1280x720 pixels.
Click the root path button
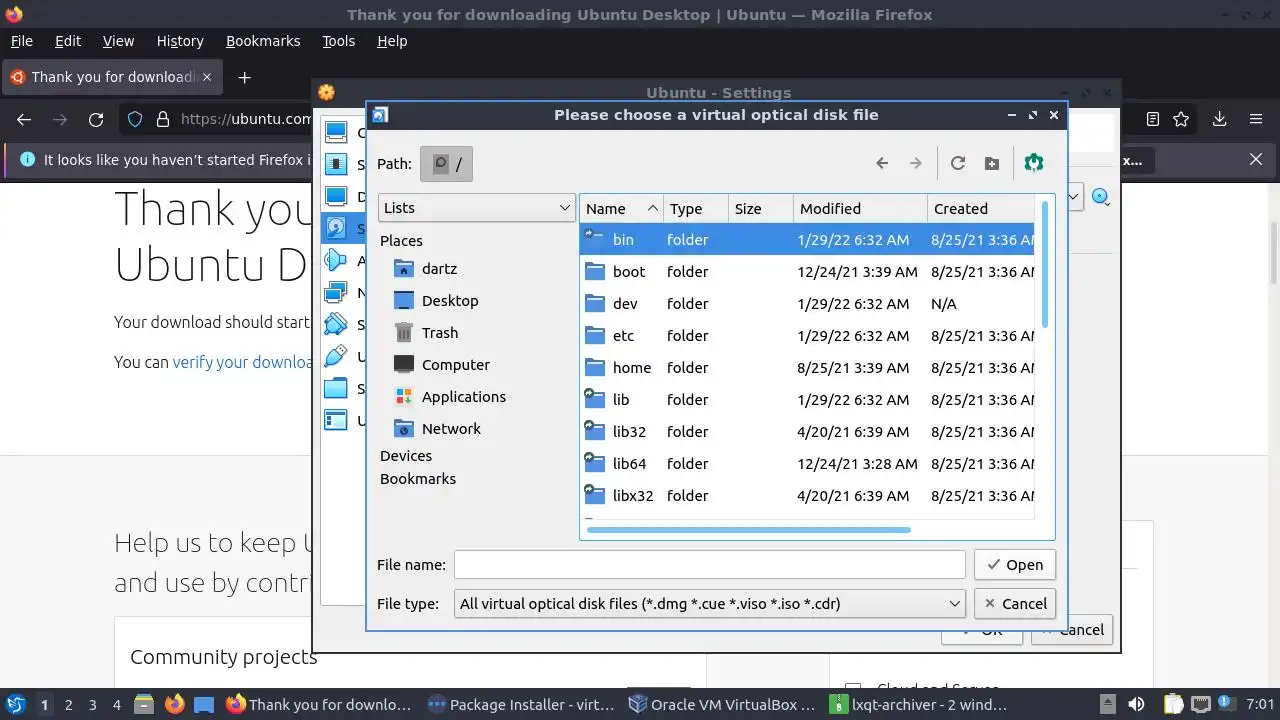(x=446, y=164)
